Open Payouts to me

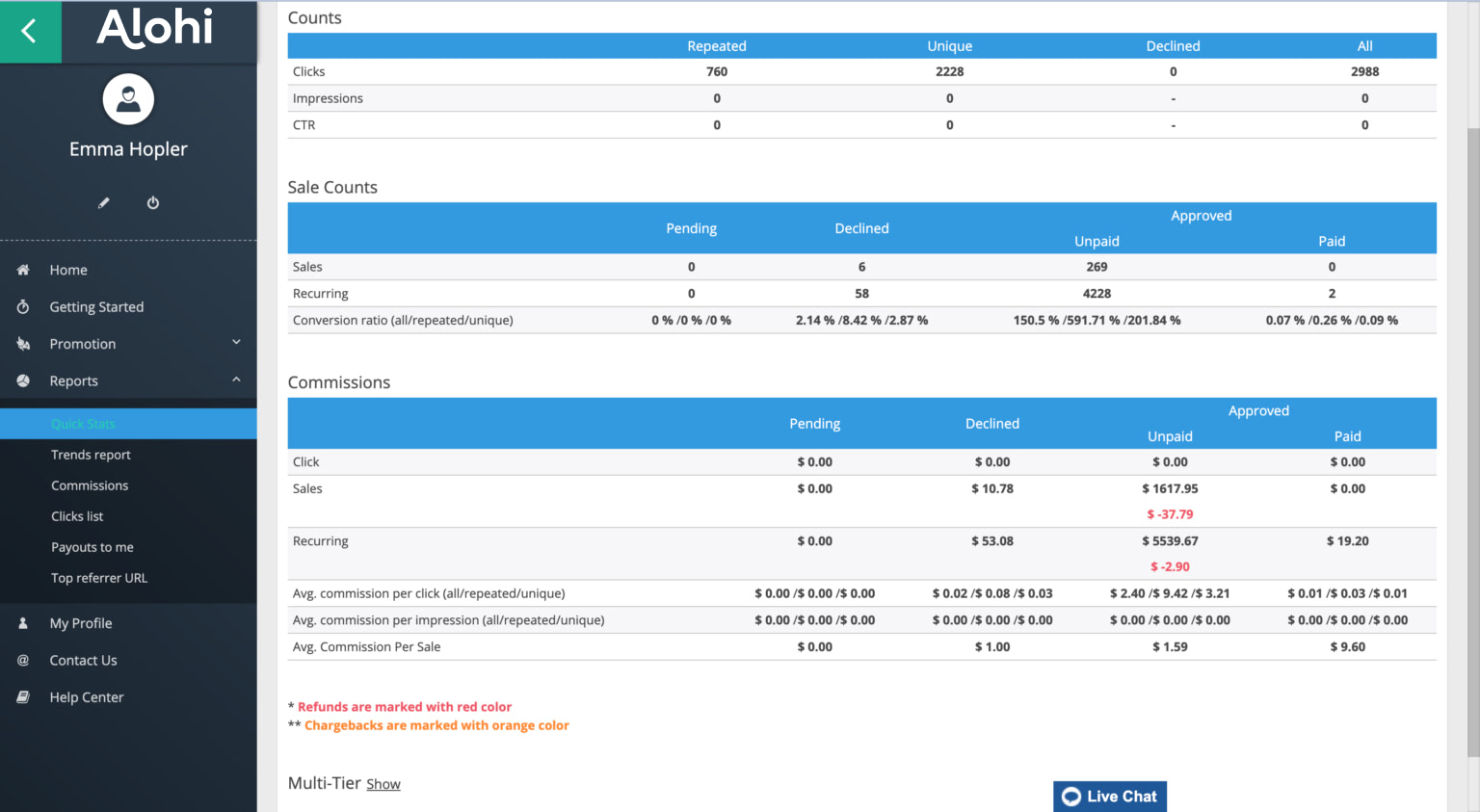tap(92, 547)
